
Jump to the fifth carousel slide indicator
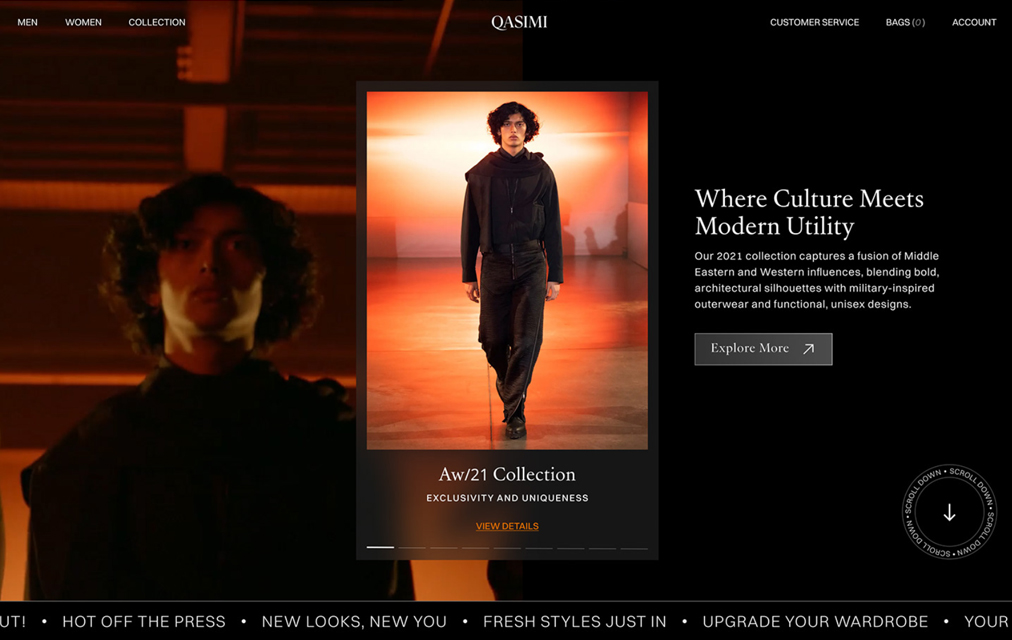click(x=507, y=547)
